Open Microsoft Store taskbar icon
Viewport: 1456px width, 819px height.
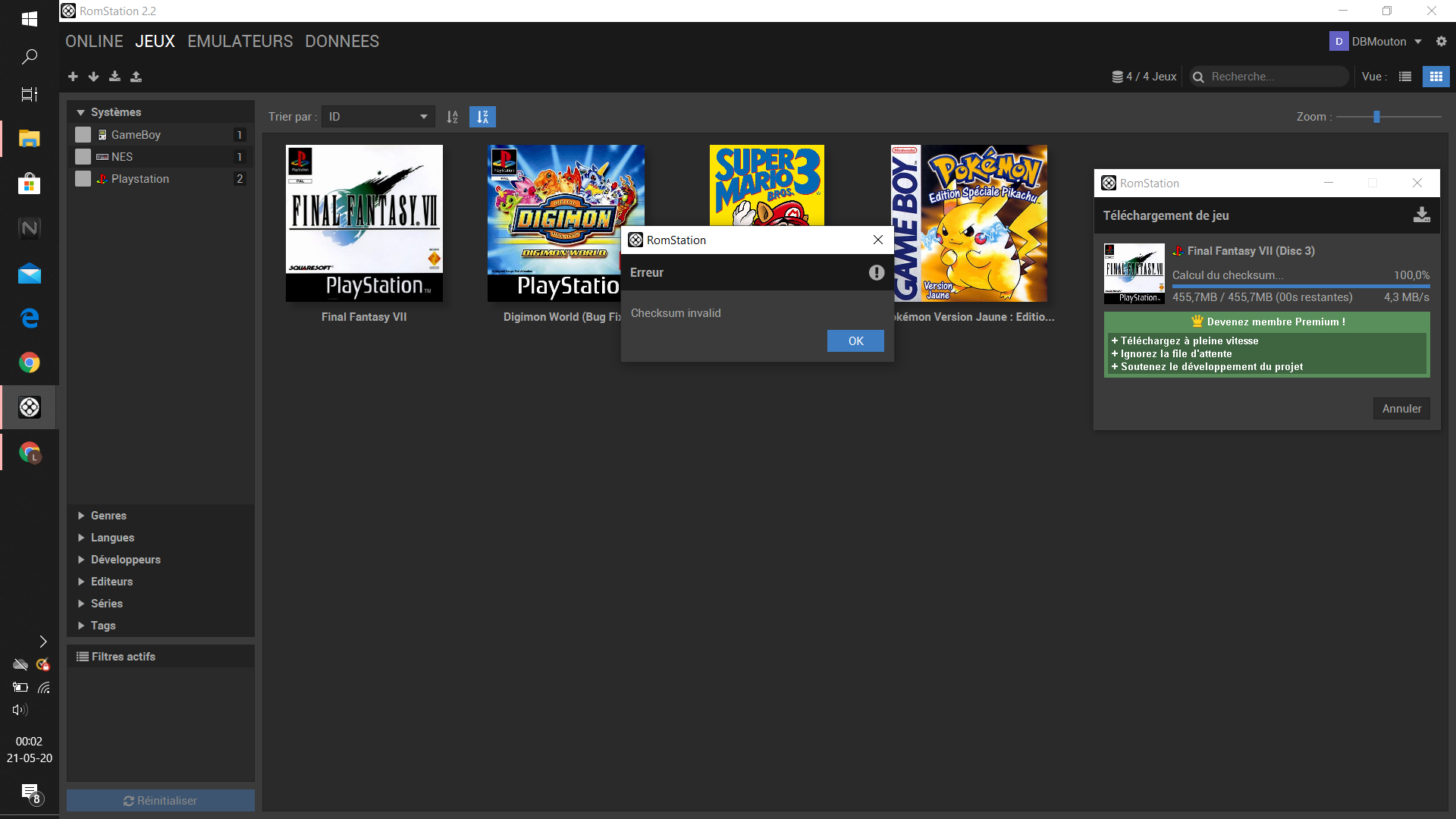click(x=30, y=184)
